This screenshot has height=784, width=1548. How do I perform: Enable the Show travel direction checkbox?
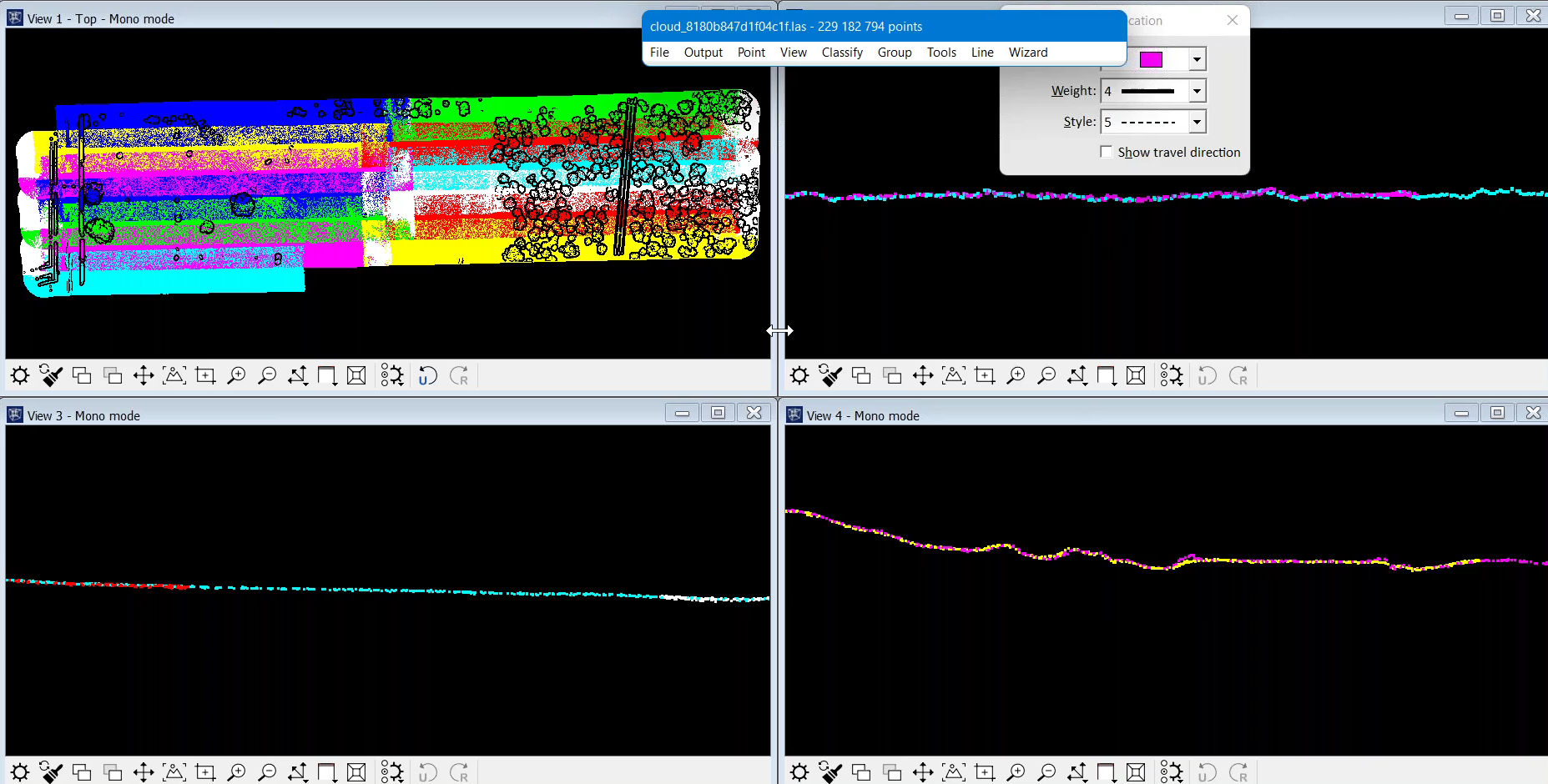pyautogui.click(x=1107, y=152)
